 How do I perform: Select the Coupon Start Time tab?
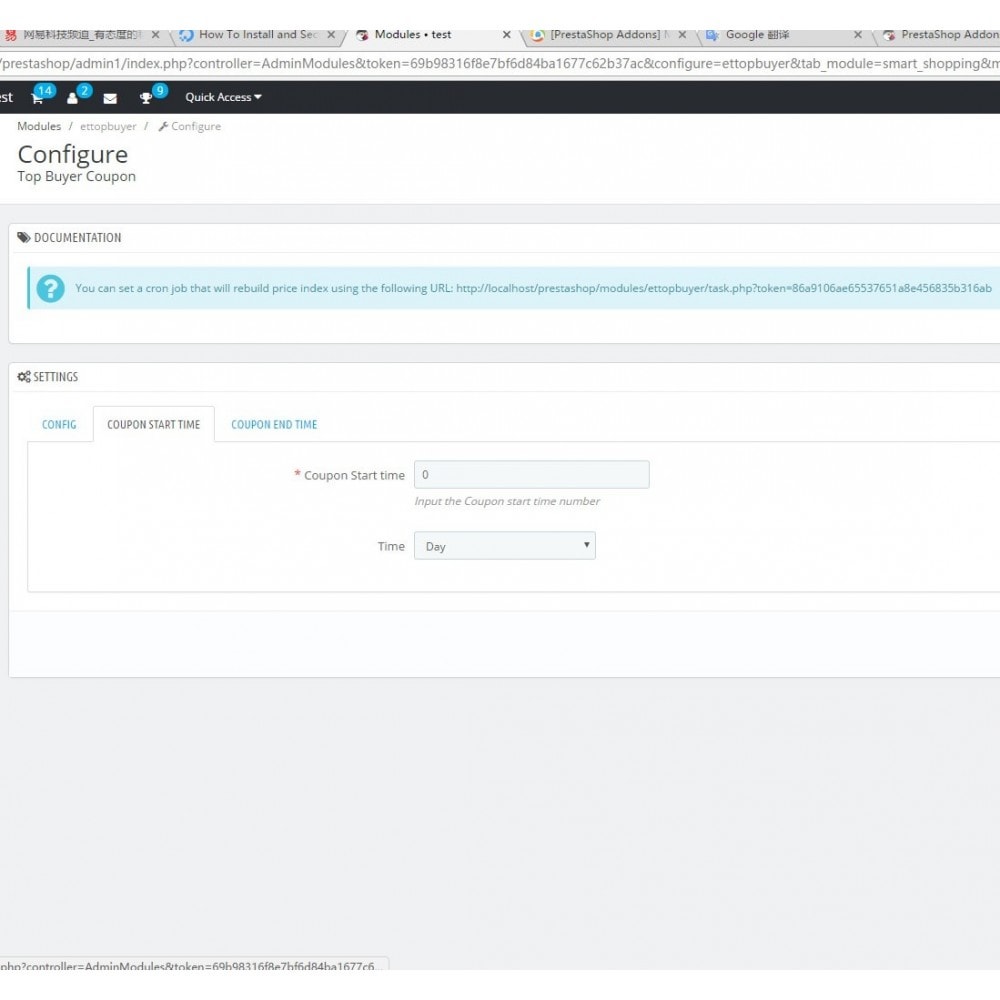pyautogui.click(x=154, y=425)
